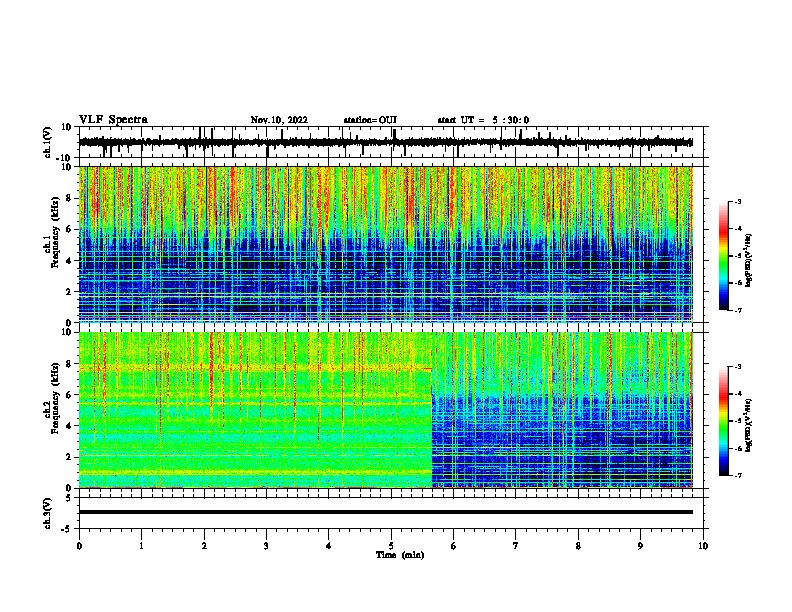Click the ch.1 color bar "-7" label

click(738, 310)
